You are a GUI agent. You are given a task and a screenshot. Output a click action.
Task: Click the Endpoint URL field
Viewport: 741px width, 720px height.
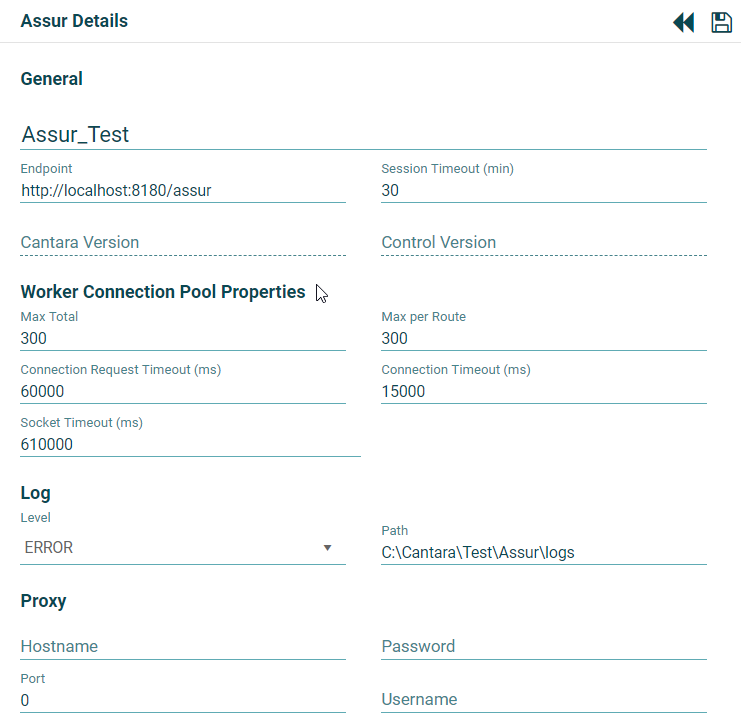182,190
